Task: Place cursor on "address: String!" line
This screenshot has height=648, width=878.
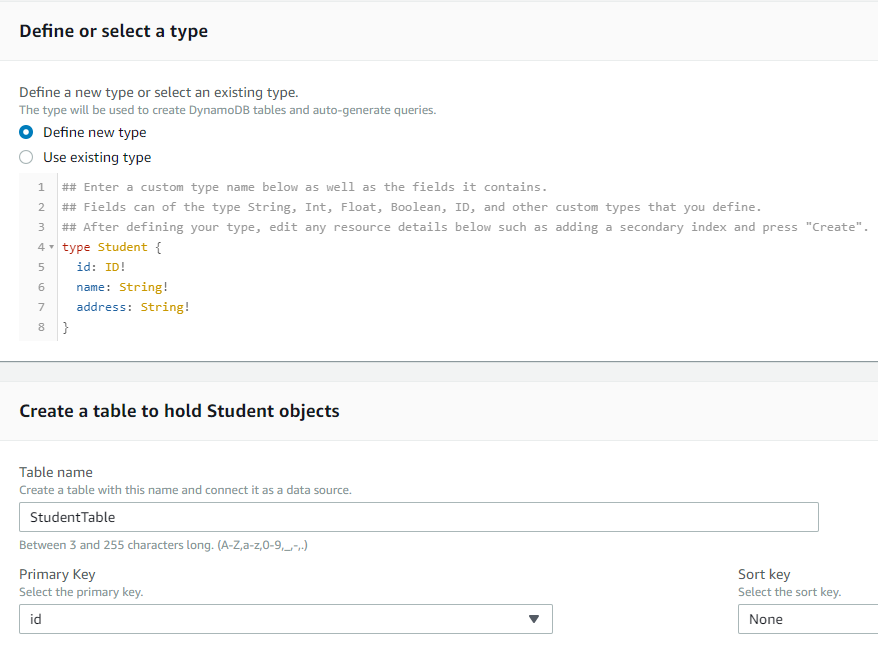Action: click(x=132, y=307)
